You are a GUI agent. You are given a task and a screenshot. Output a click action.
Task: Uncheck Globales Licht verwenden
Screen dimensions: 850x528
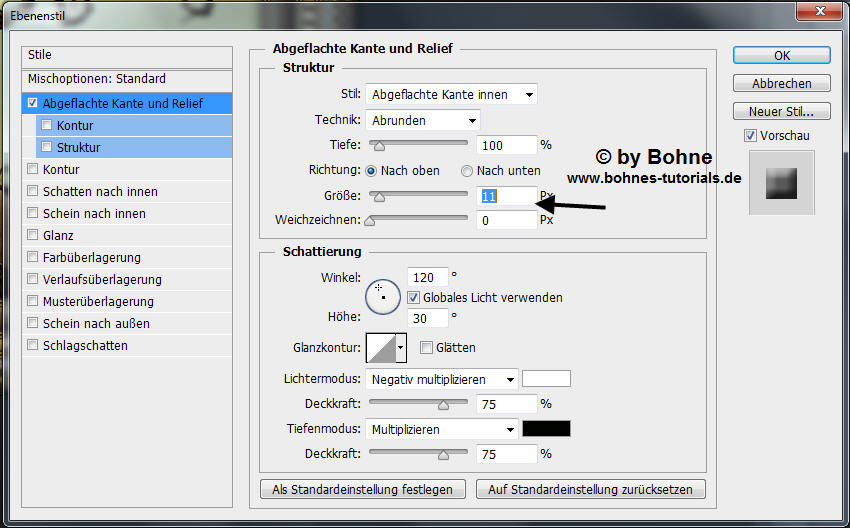click(413, 297)
